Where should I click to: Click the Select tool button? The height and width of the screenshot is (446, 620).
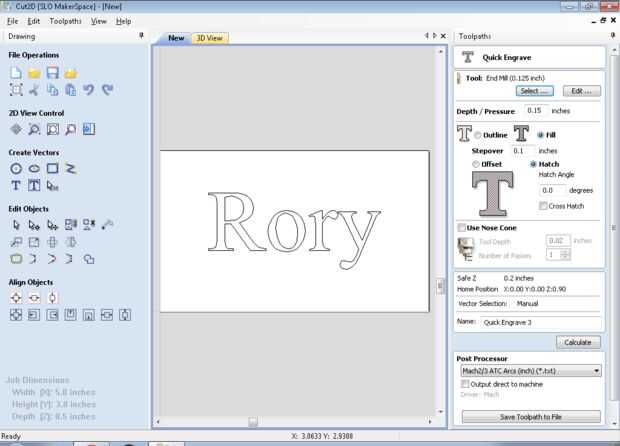click(x=535, y=91)
